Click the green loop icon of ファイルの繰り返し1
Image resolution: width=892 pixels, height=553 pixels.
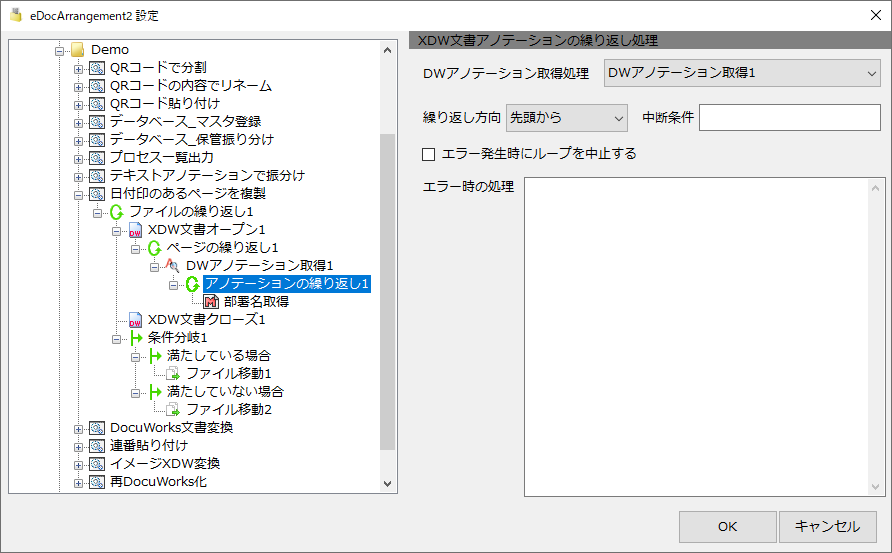117,212
